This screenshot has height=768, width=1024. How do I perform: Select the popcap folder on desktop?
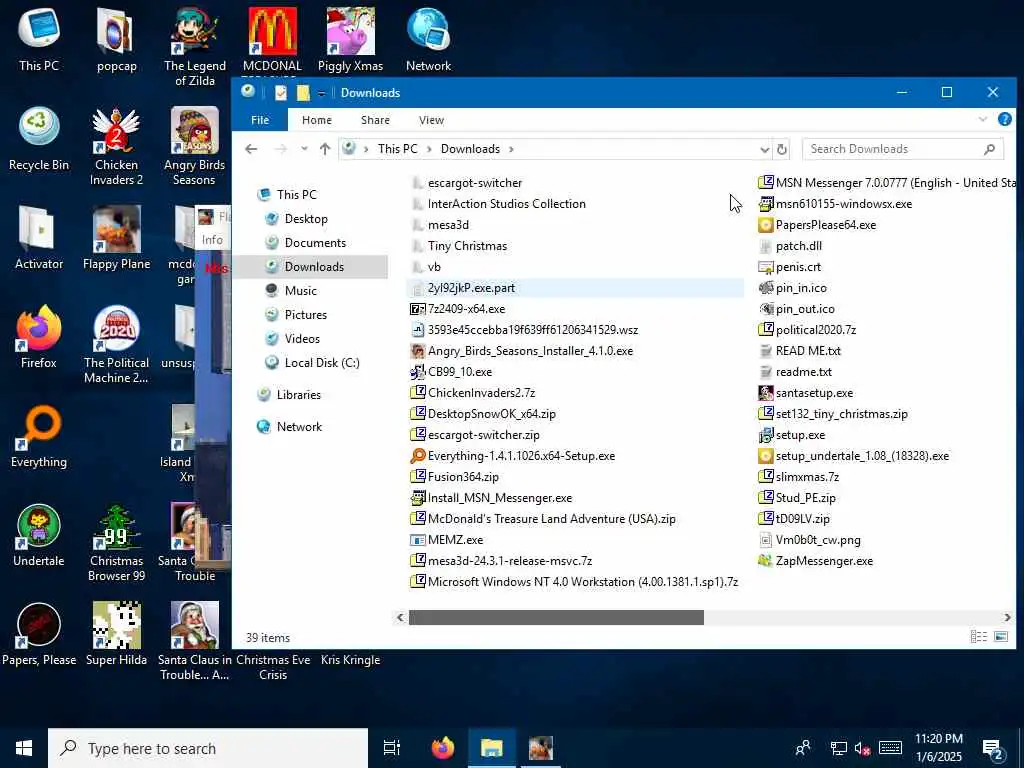pyautogui.click(x=116, y=40)
